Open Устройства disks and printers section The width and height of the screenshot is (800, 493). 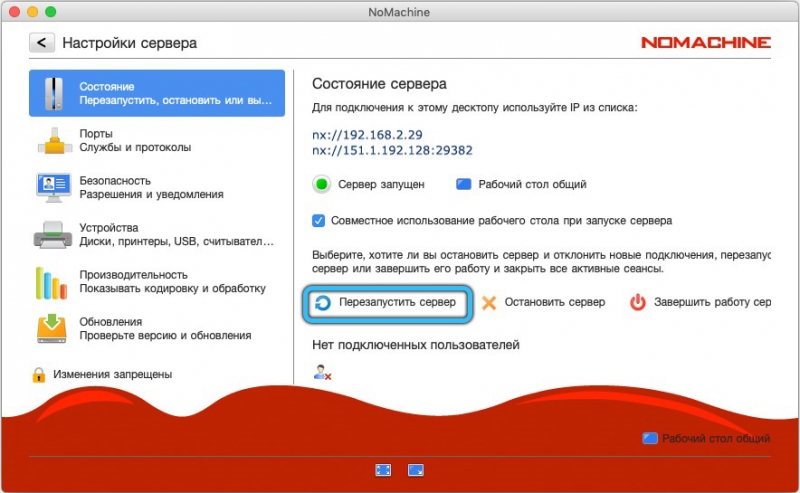tap(157, 234)
